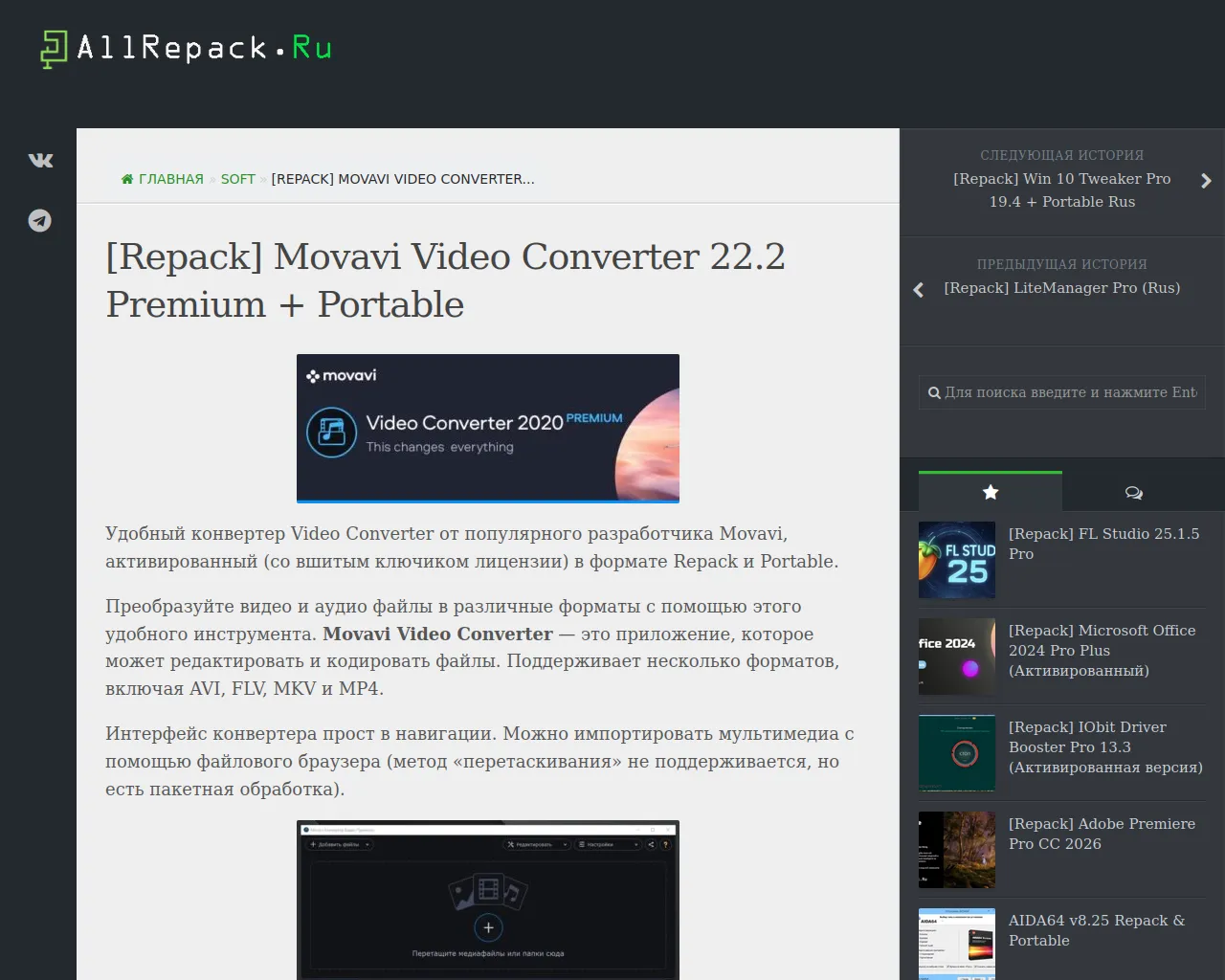Go to ГЛАВНАЯ breadcrumb link
The image size is (1225, 980).
[x=170, y=179]
